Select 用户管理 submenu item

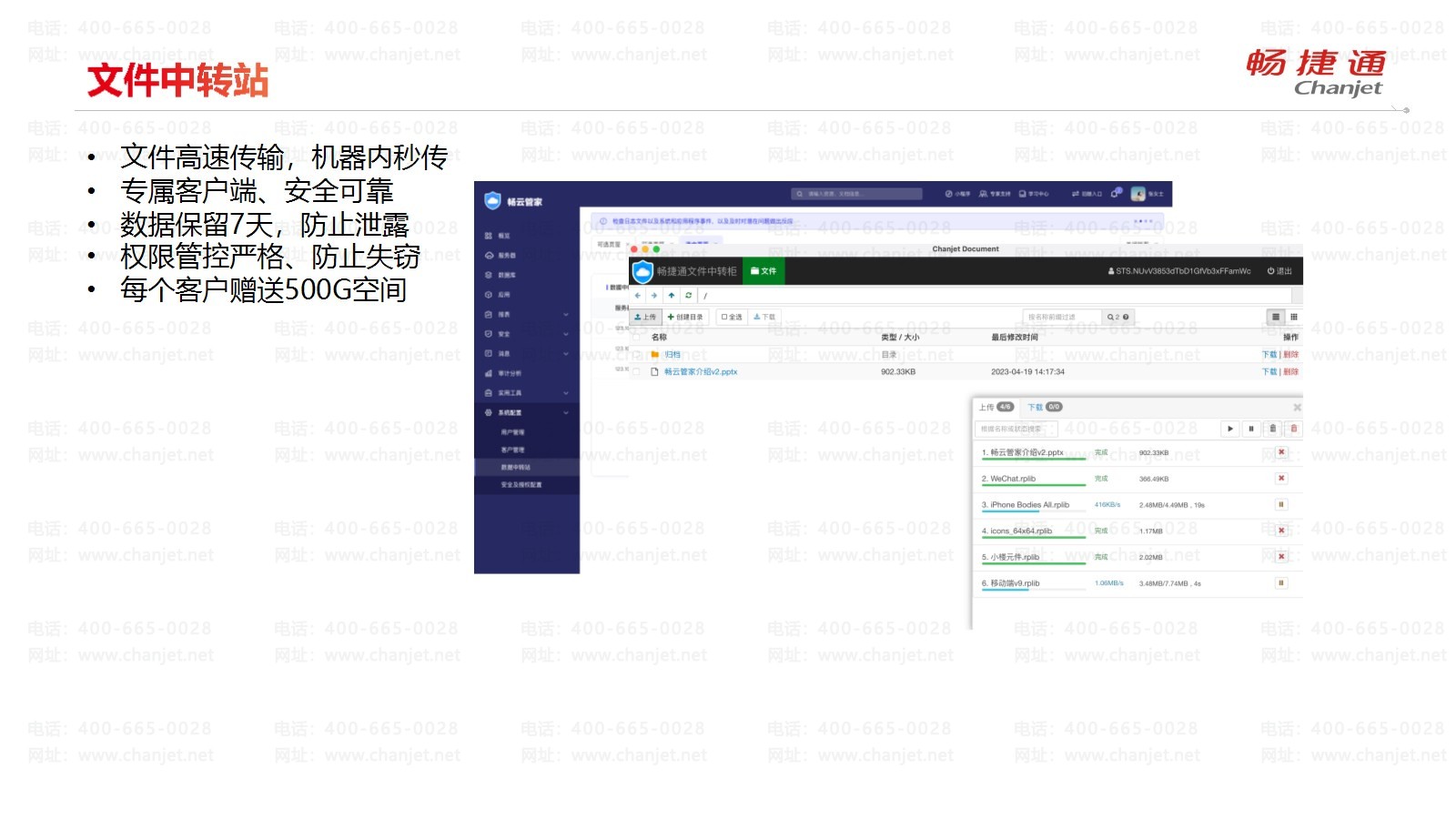(512, 432)
